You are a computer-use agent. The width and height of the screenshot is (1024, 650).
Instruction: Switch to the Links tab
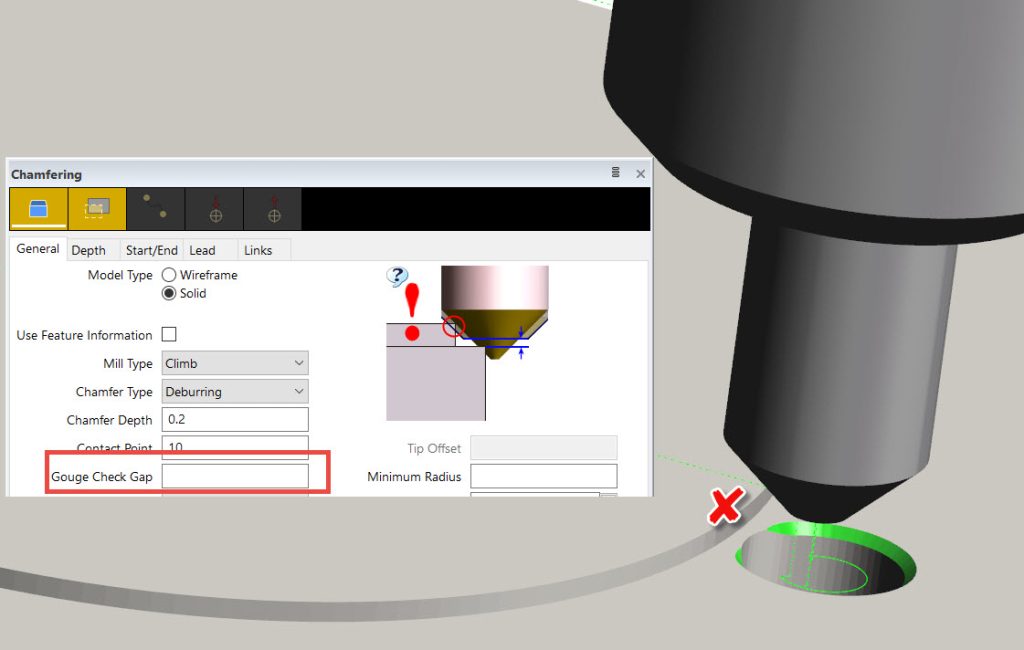258,250
